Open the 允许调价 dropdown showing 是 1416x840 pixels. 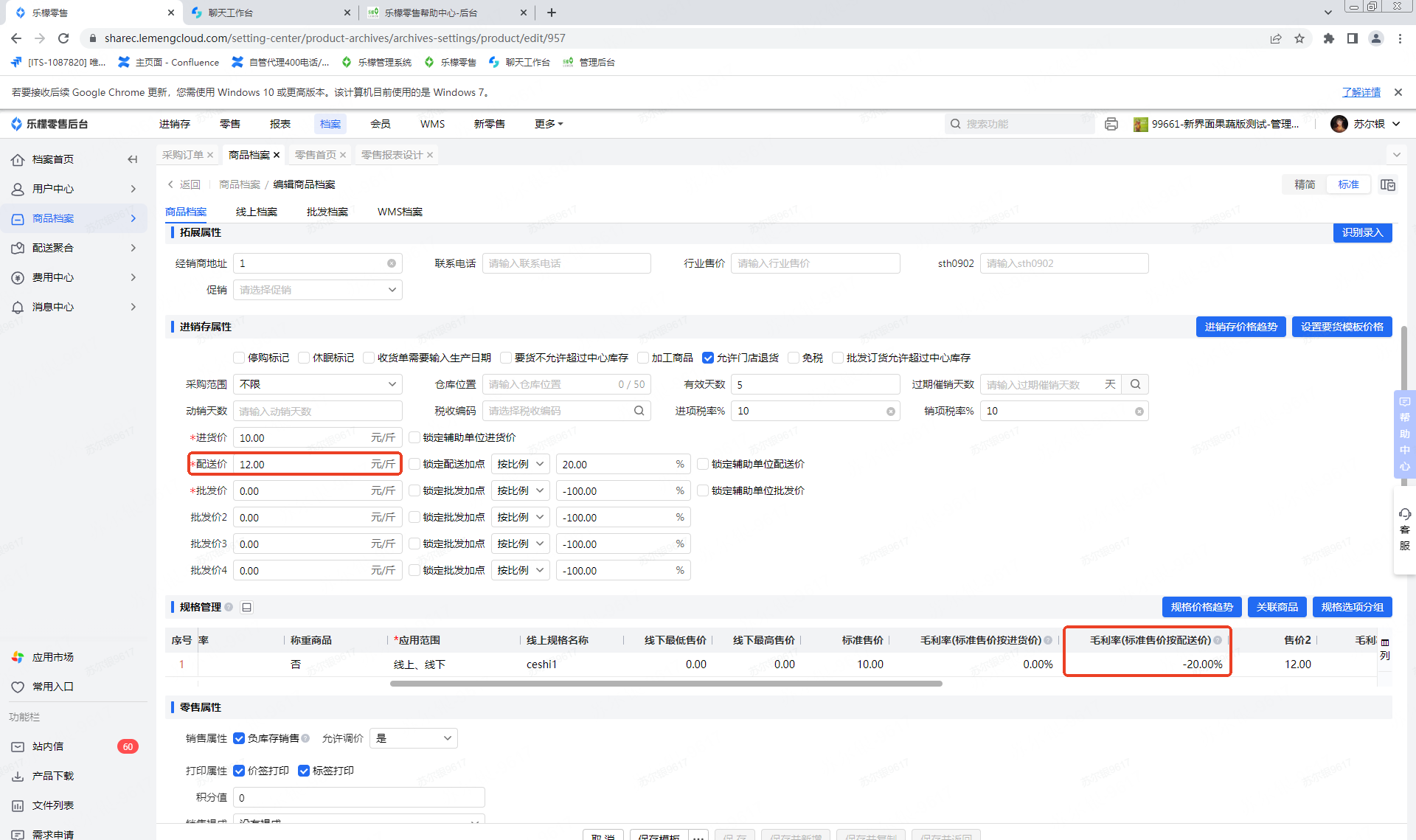[414, 738]
